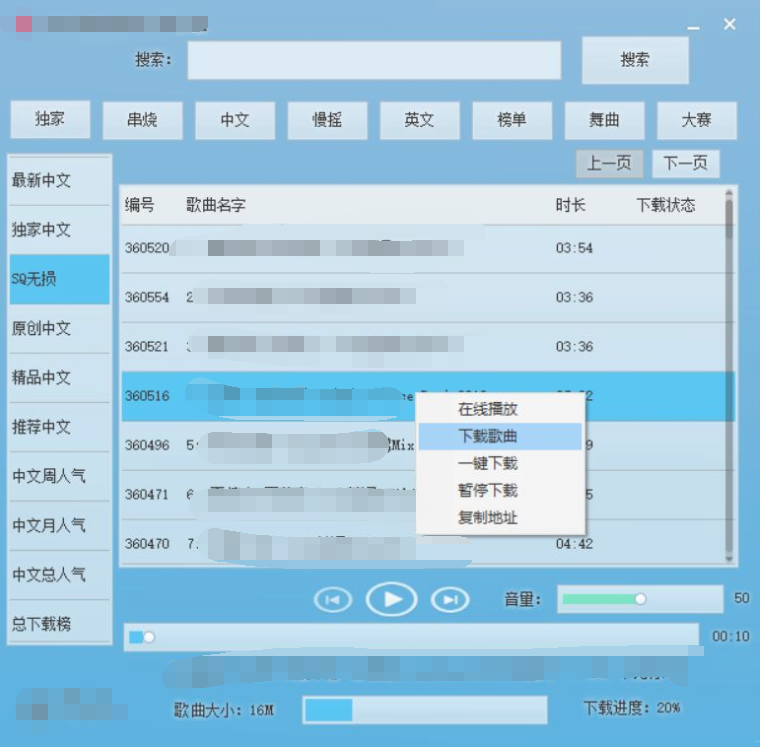Open 中文周人气 sidebar list
The width and height of the screenshot is (761, 747).
(58, 476)
